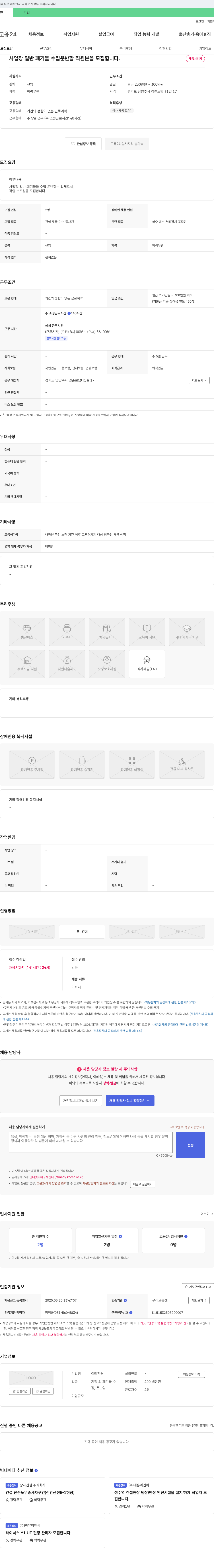214x1568 pixels.
Task: Open 지도 보기 beside 구리고용센터
Action: (x=199, y=1300)
